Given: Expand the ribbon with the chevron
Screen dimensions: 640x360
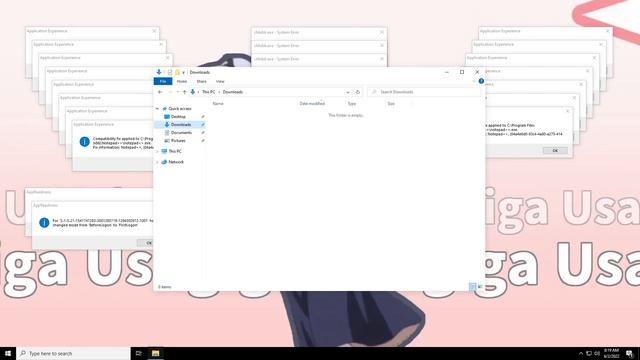Looking at the screenshot, I should tap(474, 81).
